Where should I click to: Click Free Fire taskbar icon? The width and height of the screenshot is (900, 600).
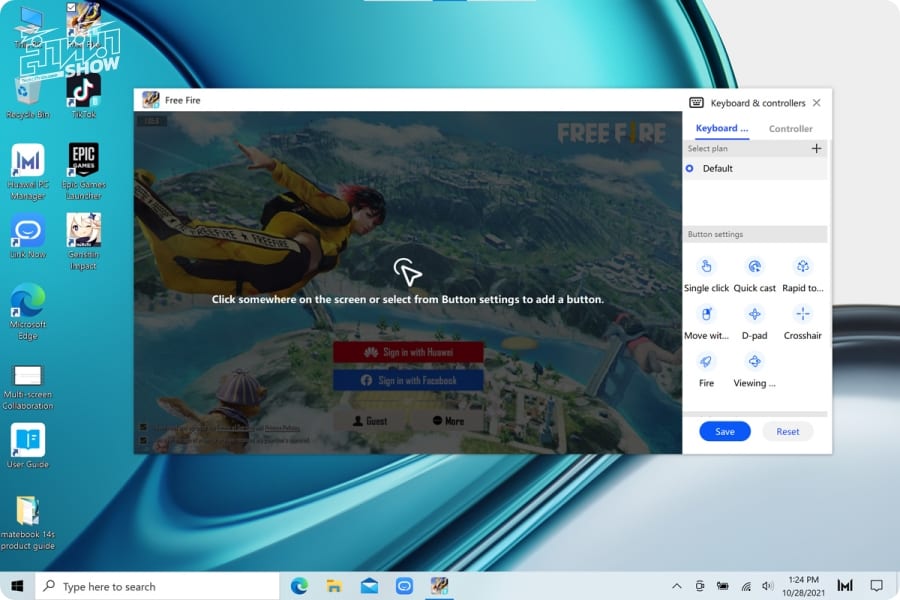pyautogui.click(x=439, y=586)
